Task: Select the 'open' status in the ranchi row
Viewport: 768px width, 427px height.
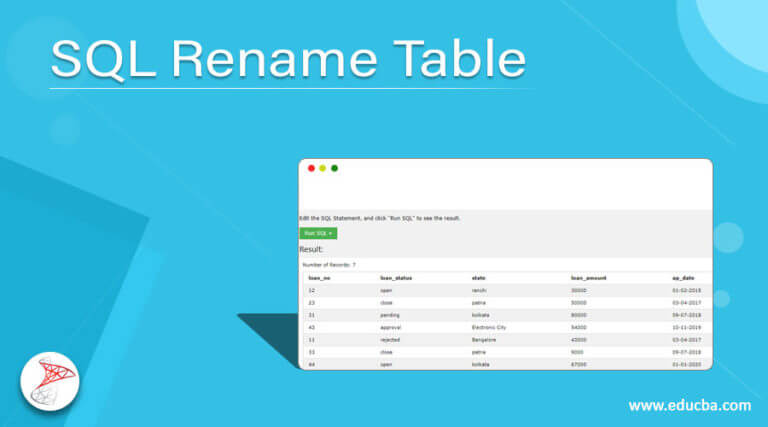Action: click(386, 290)
